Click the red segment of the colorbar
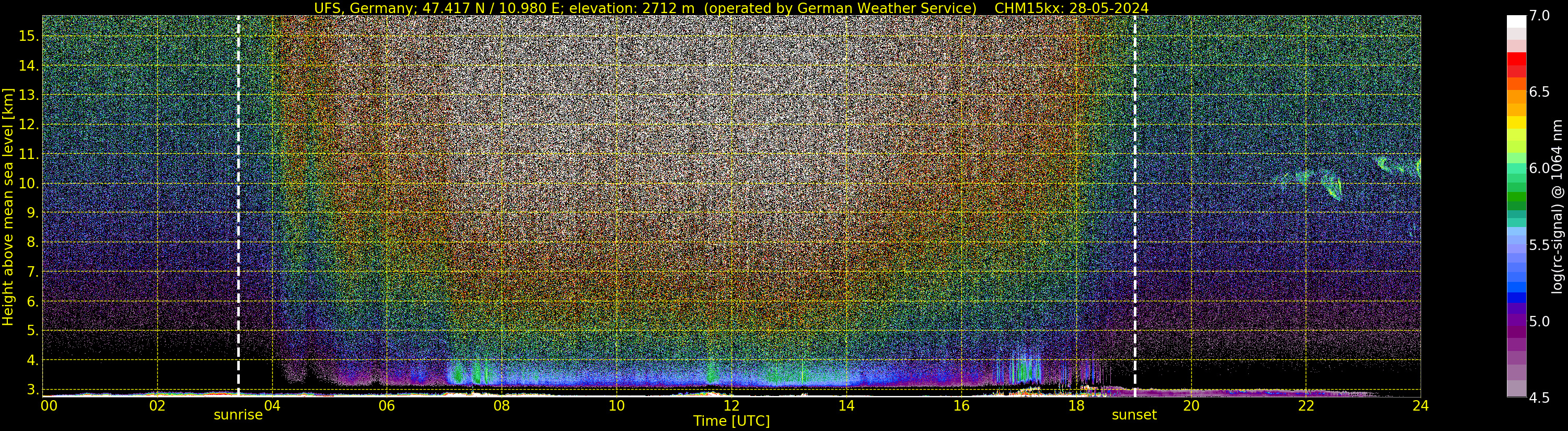This screenshot has width=1568, height=431. click(1516, 59)
